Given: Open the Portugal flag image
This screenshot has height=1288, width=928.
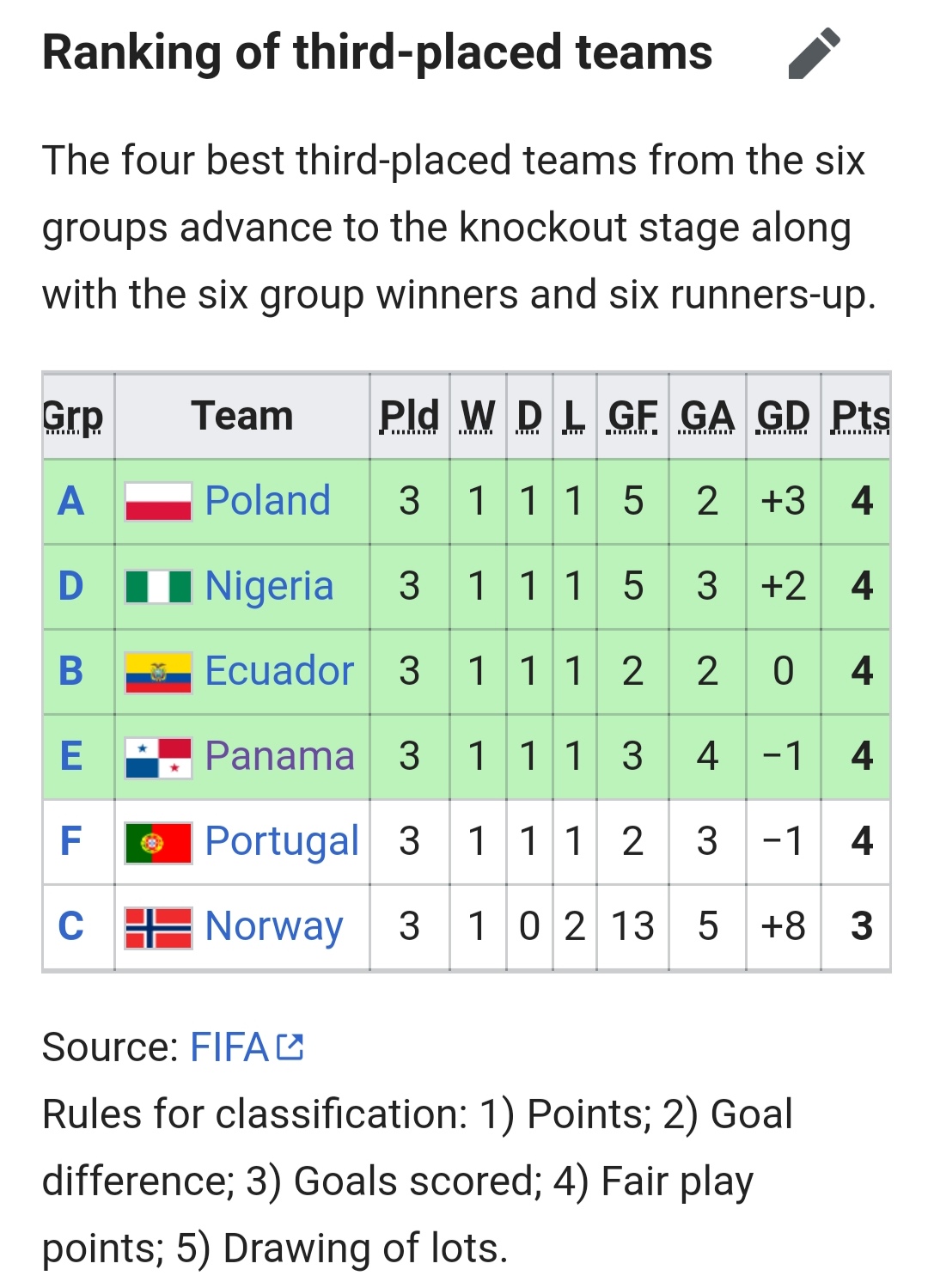Looking at the screenshot, I should (x=158, y=842).
